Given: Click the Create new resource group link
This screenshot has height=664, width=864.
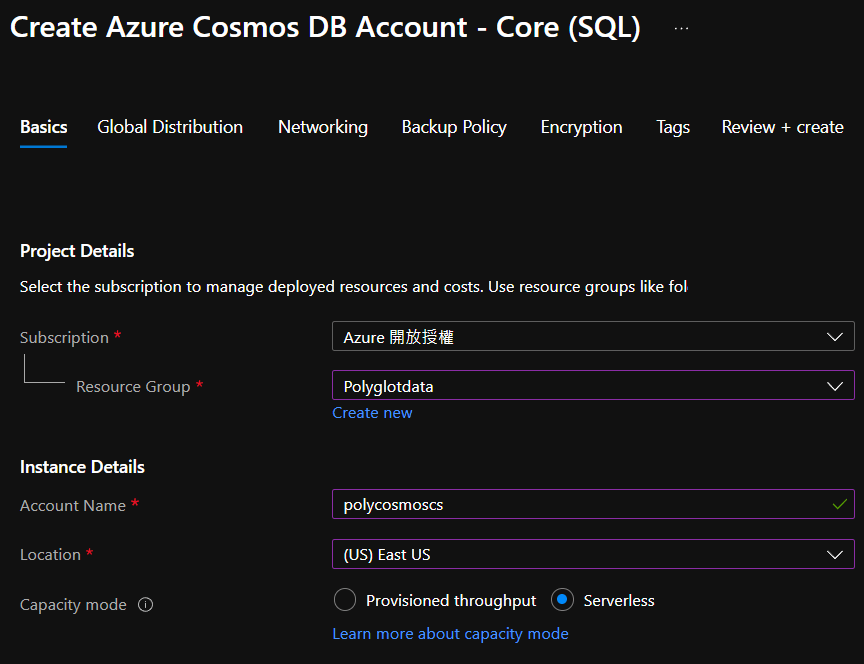Looking at the screenshot, I should tap(372, 413).
